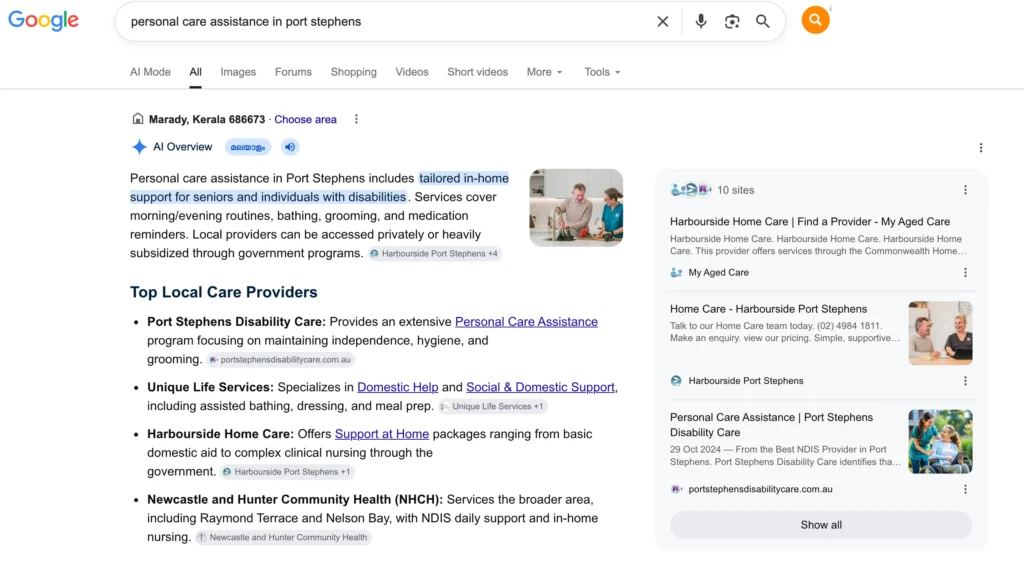
Task: Open Harbourside Home Care My Aged Care result
Action: click(810, 222)
